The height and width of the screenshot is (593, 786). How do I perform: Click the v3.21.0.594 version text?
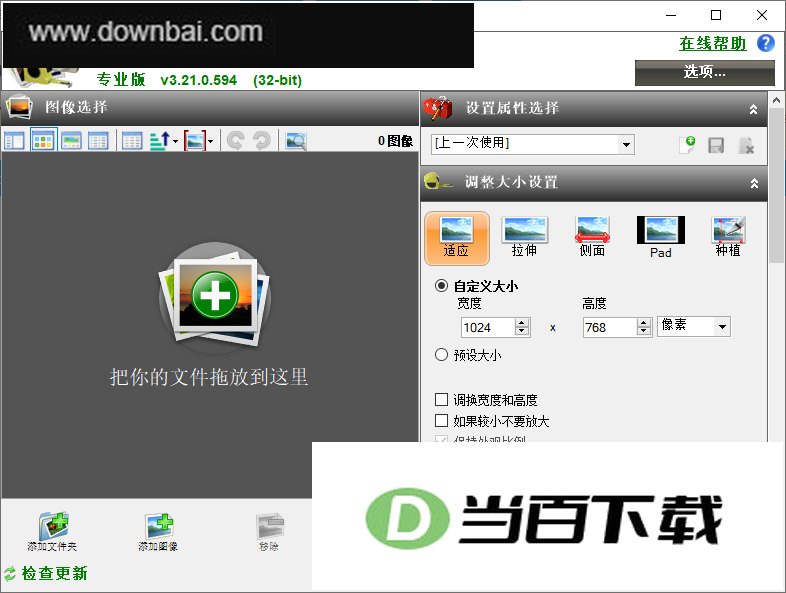click(x=199, y=80)
